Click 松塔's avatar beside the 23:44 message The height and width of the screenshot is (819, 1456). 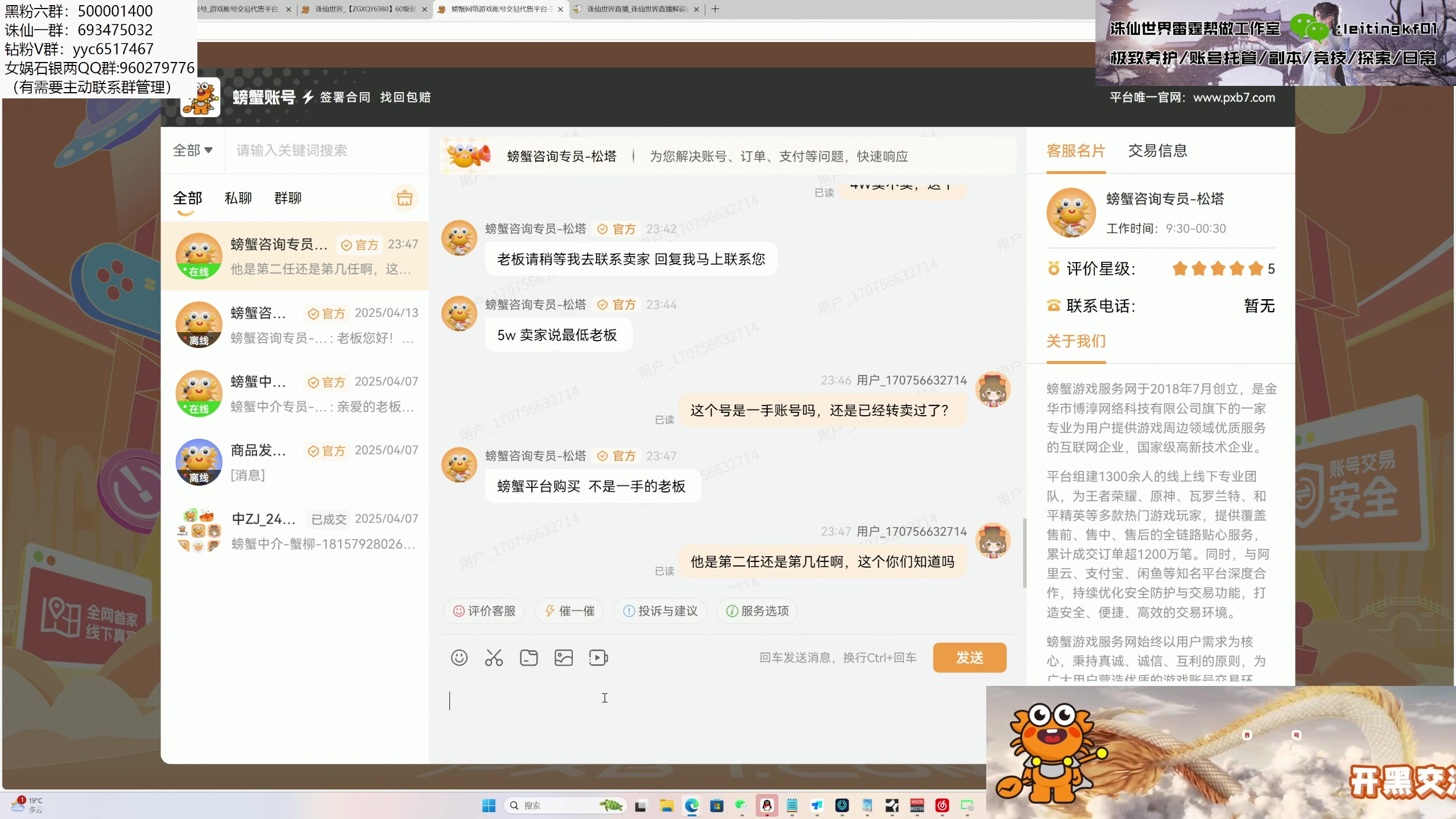click(459, 314)
